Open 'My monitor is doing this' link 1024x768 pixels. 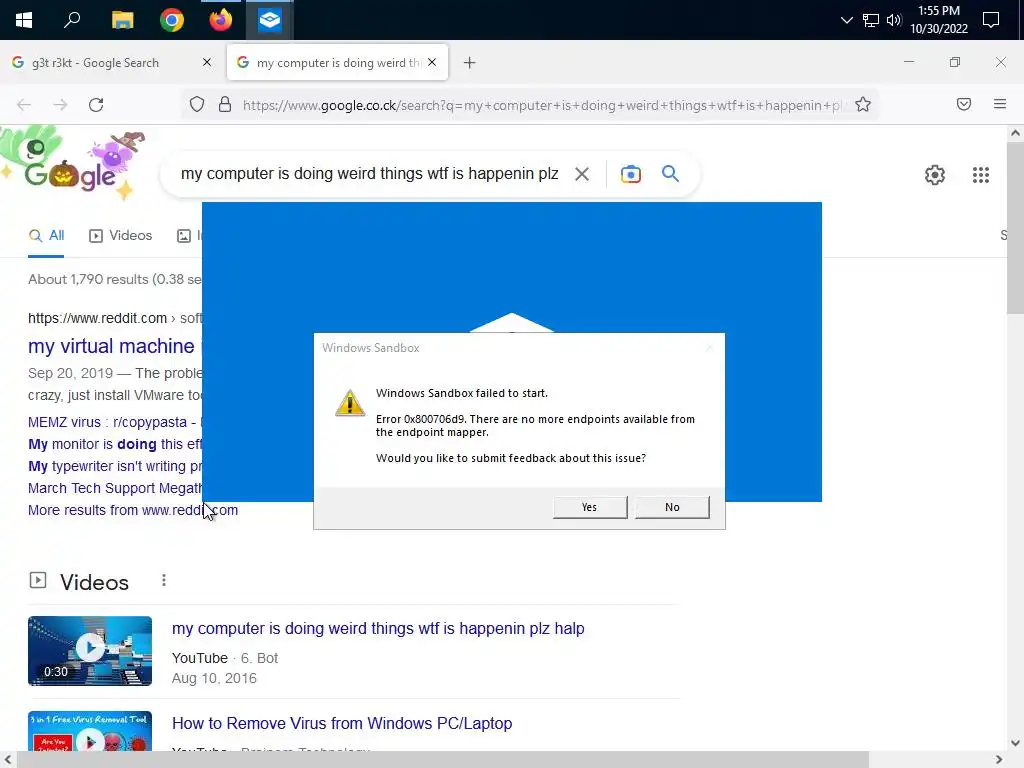pos(115,444)
